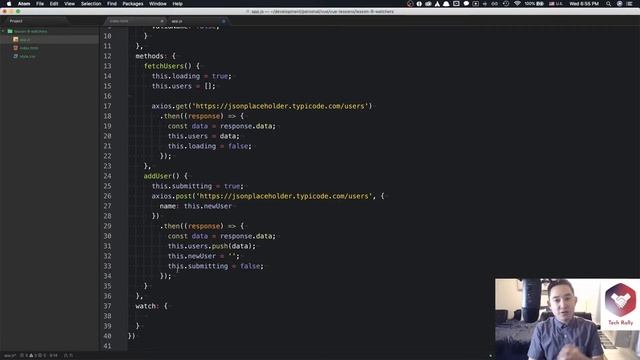This screenshot has width=640, height=360.
Task: Click 'this.users = [];' on line 15
Action: 183,86
